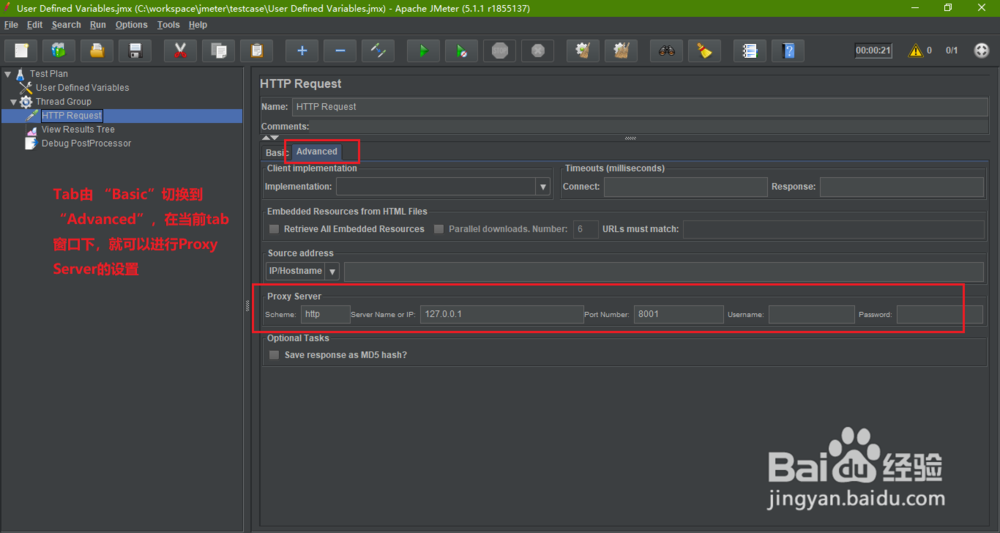1000x533 pixels.
Task: Open the Edit menu
Action: (x=34, y=25)
